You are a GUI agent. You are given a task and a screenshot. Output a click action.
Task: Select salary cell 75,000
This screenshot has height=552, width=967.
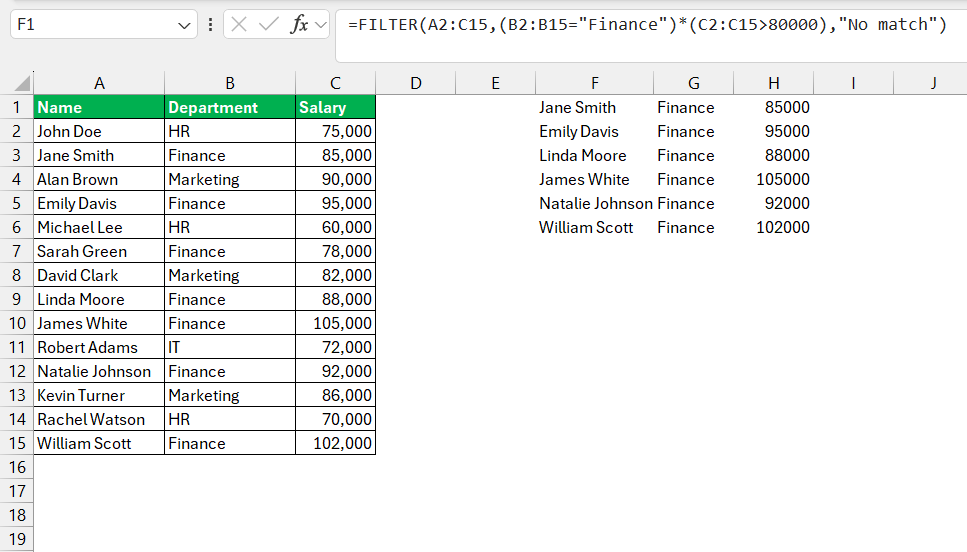coord(335,131)
